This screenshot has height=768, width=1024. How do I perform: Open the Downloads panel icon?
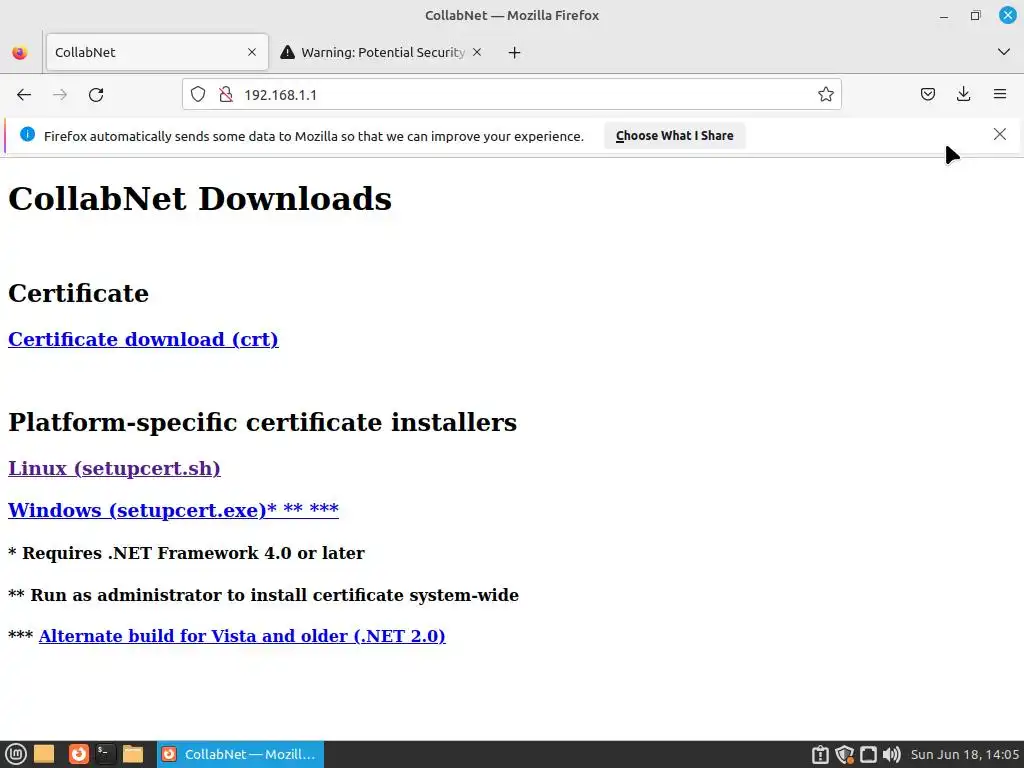[x=963, y=95]
